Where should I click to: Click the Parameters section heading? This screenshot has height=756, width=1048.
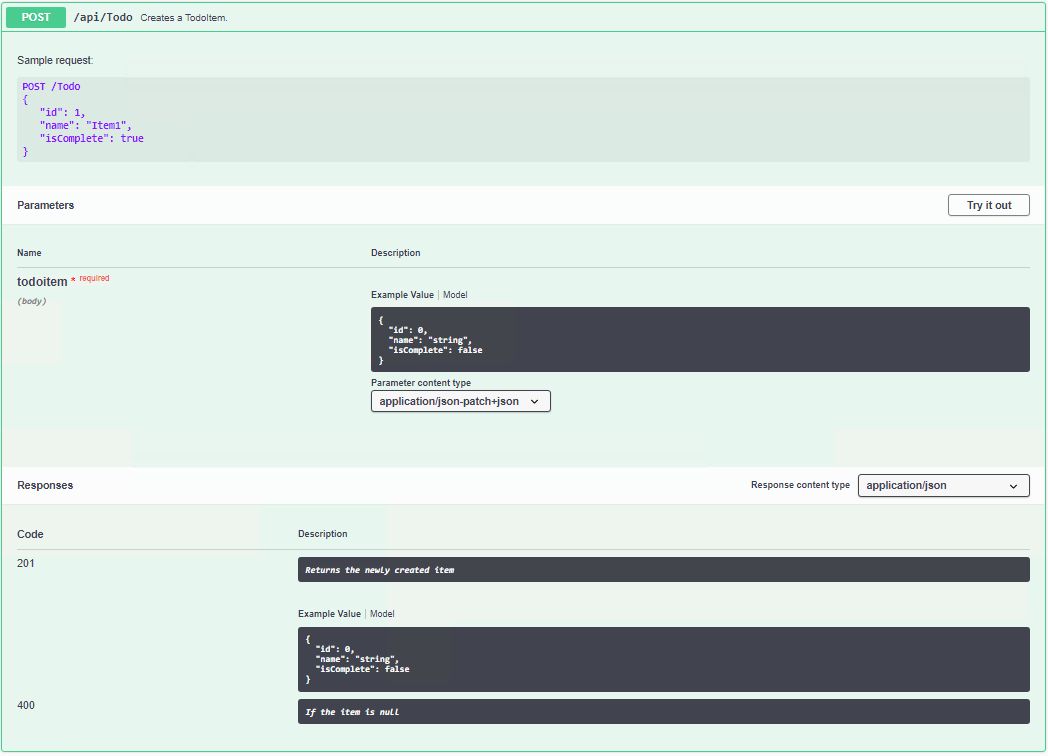click(45, 205)
